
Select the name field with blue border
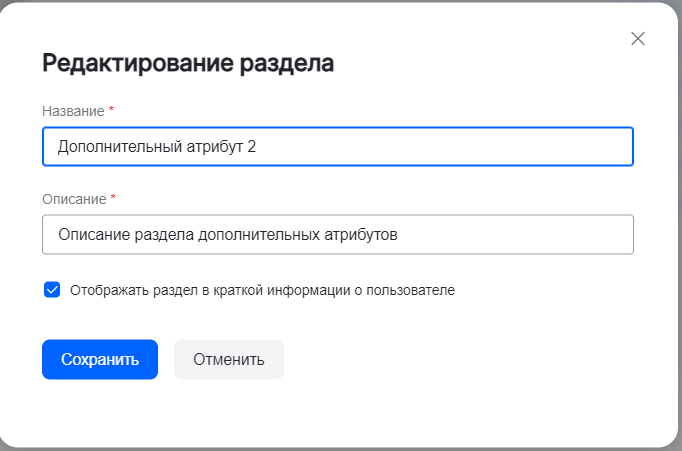338,146
